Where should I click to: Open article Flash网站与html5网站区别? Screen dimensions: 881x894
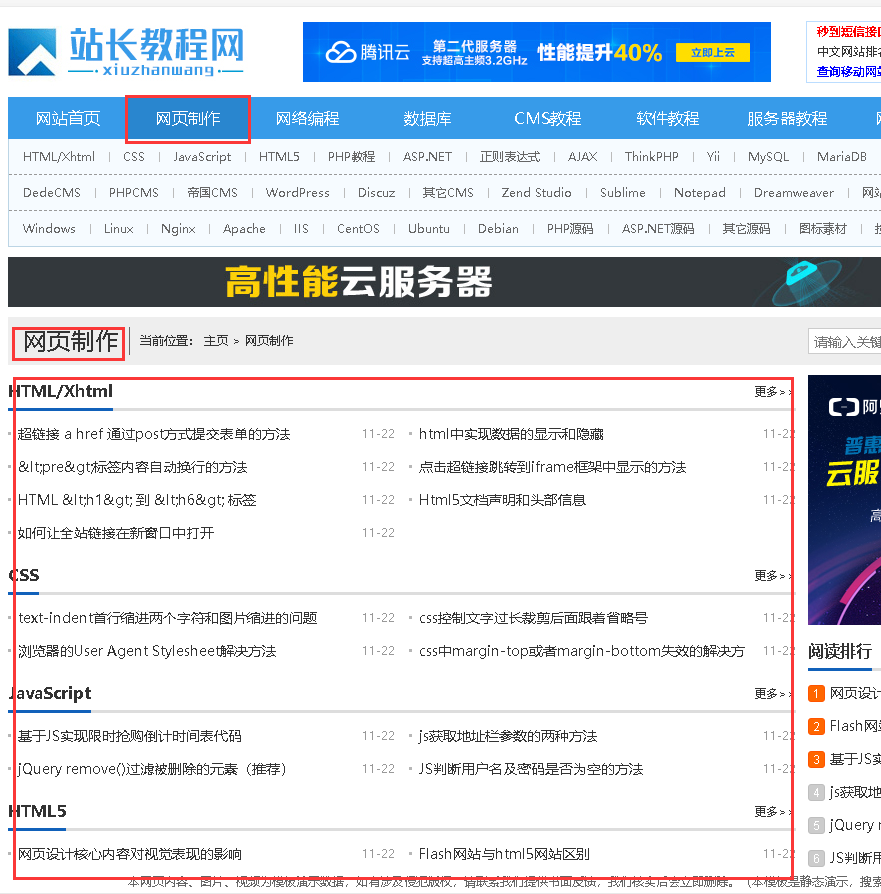pyautogui.click(x=504, y=855)
